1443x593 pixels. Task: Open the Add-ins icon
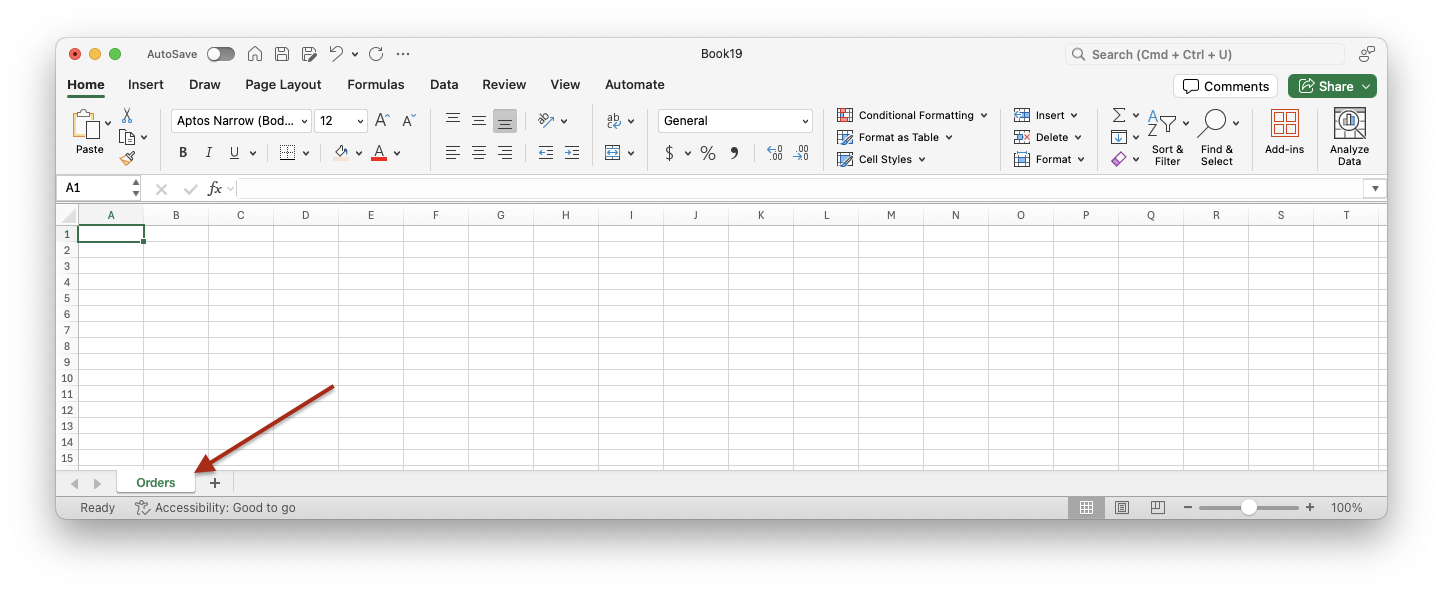(x=1284, y=131)
